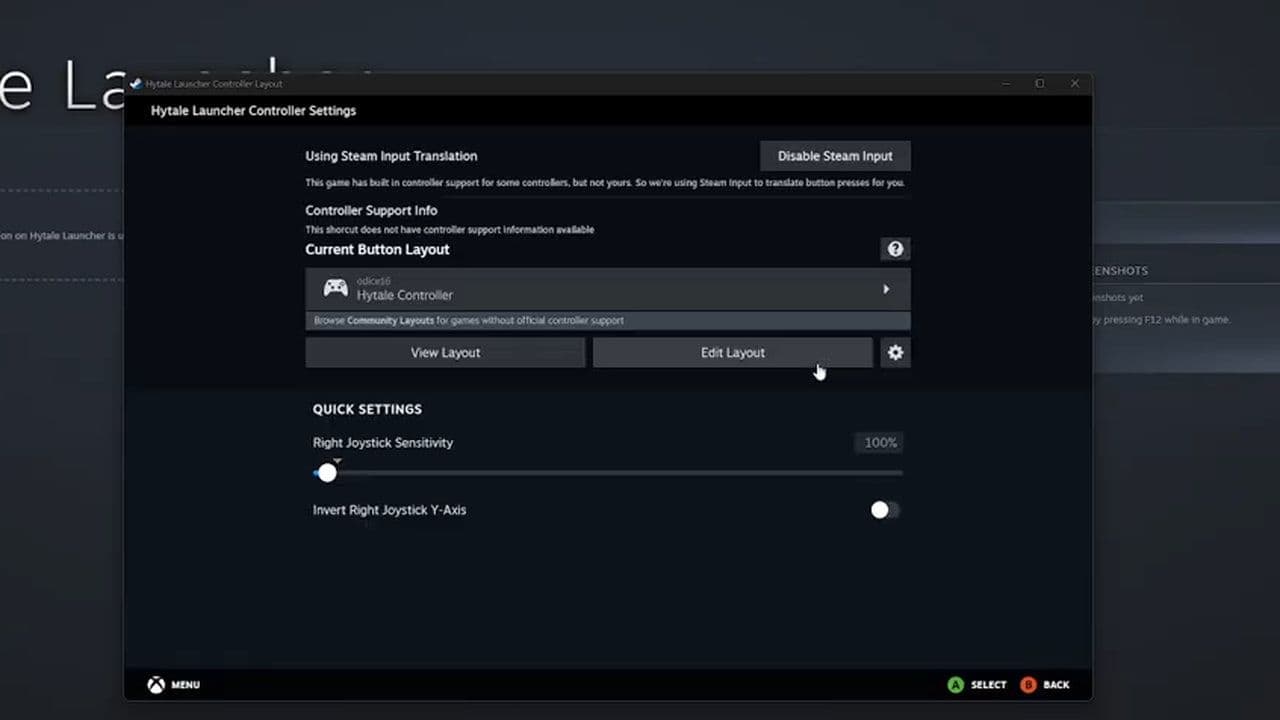Click the 100% sensitivity value field
This screenshot has width=1280, height=720.
(x=879, y=443)
